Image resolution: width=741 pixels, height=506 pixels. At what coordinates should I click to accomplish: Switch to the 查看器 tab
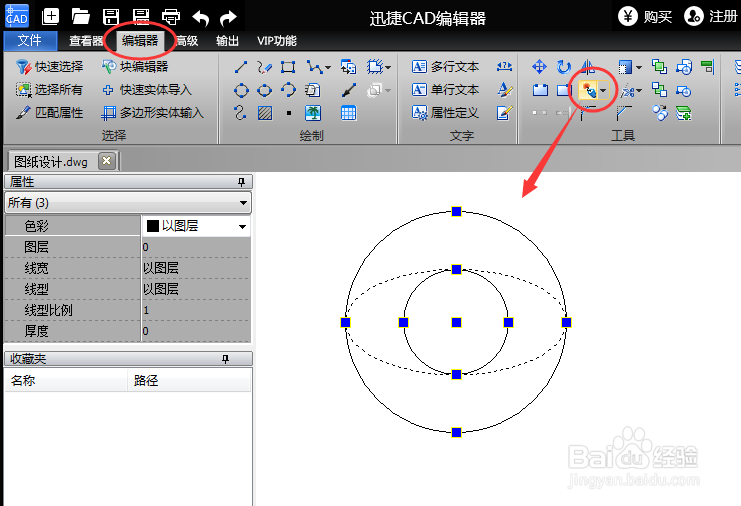pos(86,41)
